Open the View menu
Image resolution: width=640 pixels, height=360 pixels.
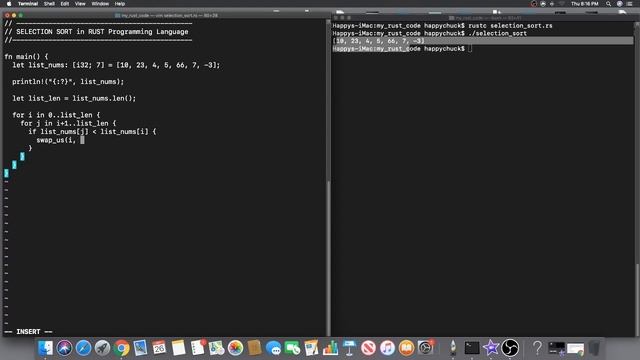tap(80, 4)
